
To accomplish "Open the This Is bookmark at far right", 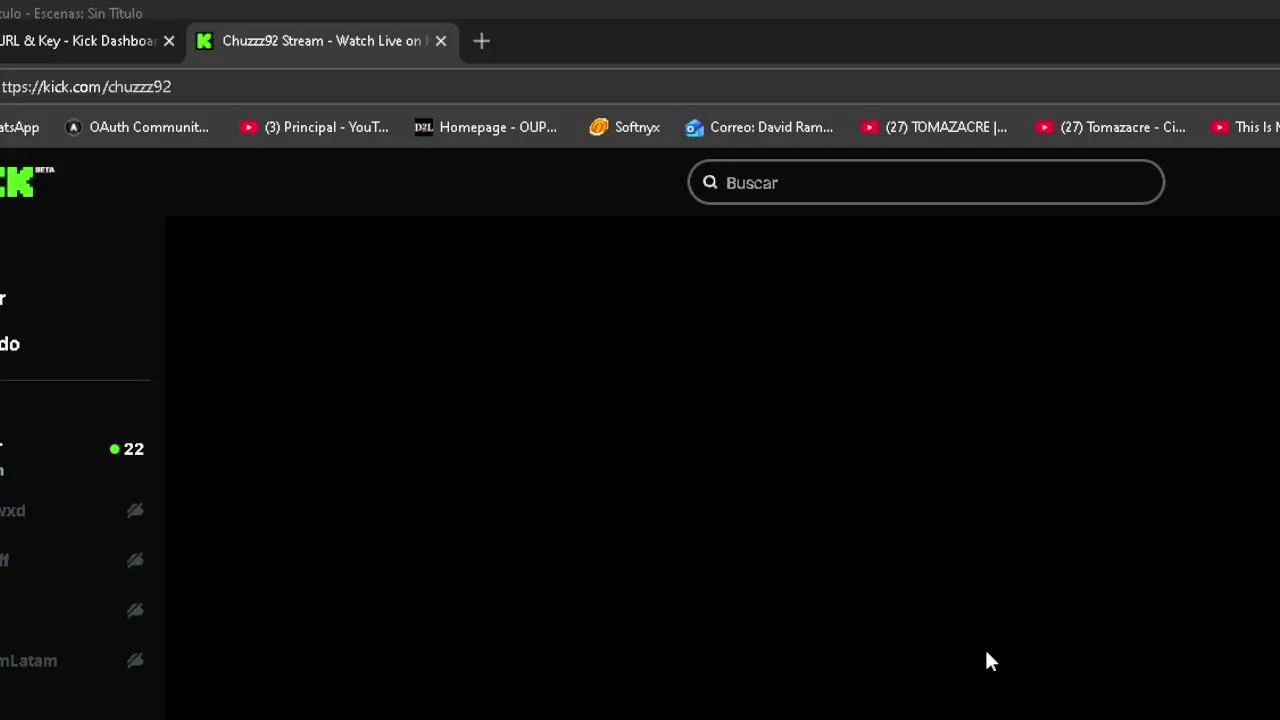I will pos(1245,127).
